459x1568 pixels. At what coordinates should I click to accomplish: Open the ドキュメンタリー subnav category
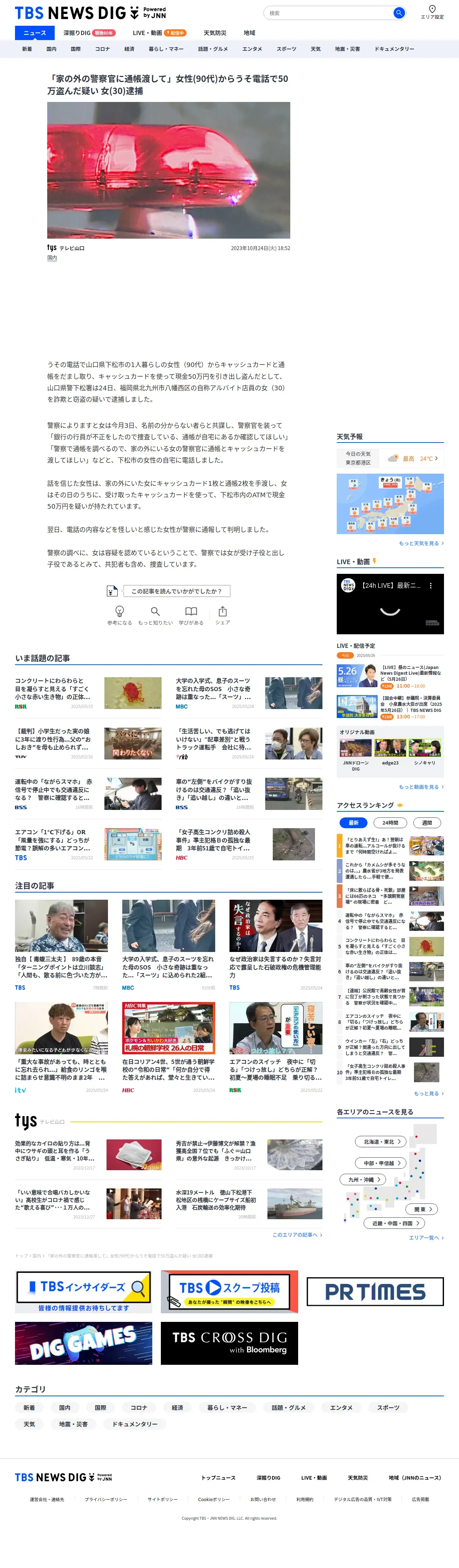[395, 49]
